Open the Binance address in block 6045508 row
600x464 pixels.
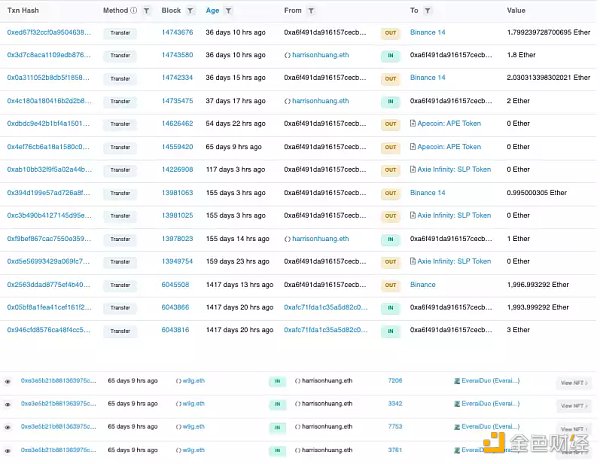point(422,285)
